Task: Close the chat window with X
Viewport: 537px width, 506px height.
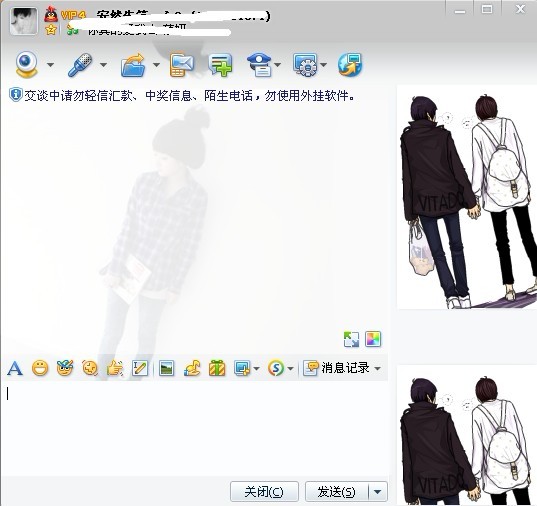Action: pos(520,9)
